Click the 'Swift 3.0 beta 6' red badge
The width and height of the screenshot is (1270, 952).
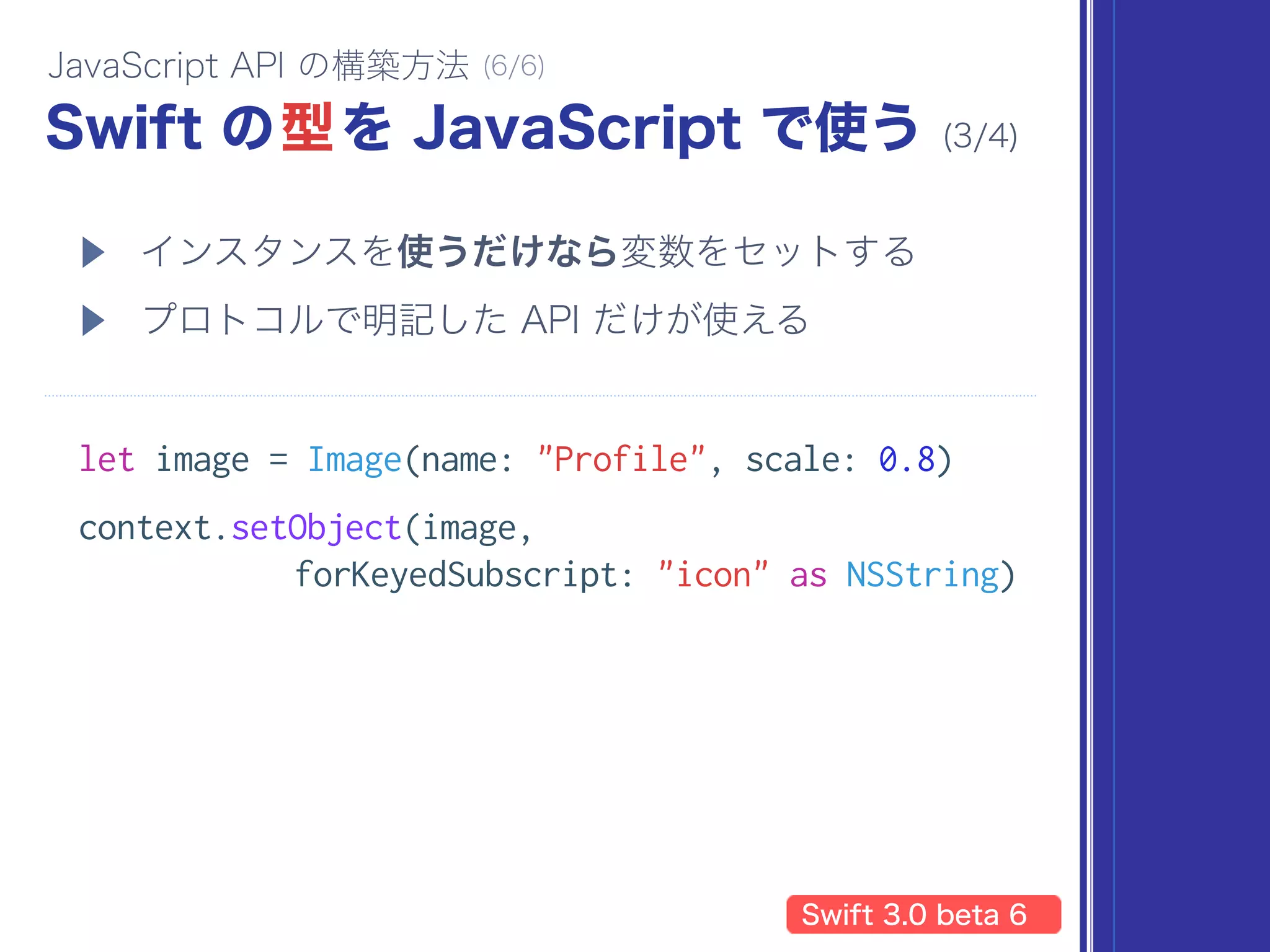(x=923, y=914)
